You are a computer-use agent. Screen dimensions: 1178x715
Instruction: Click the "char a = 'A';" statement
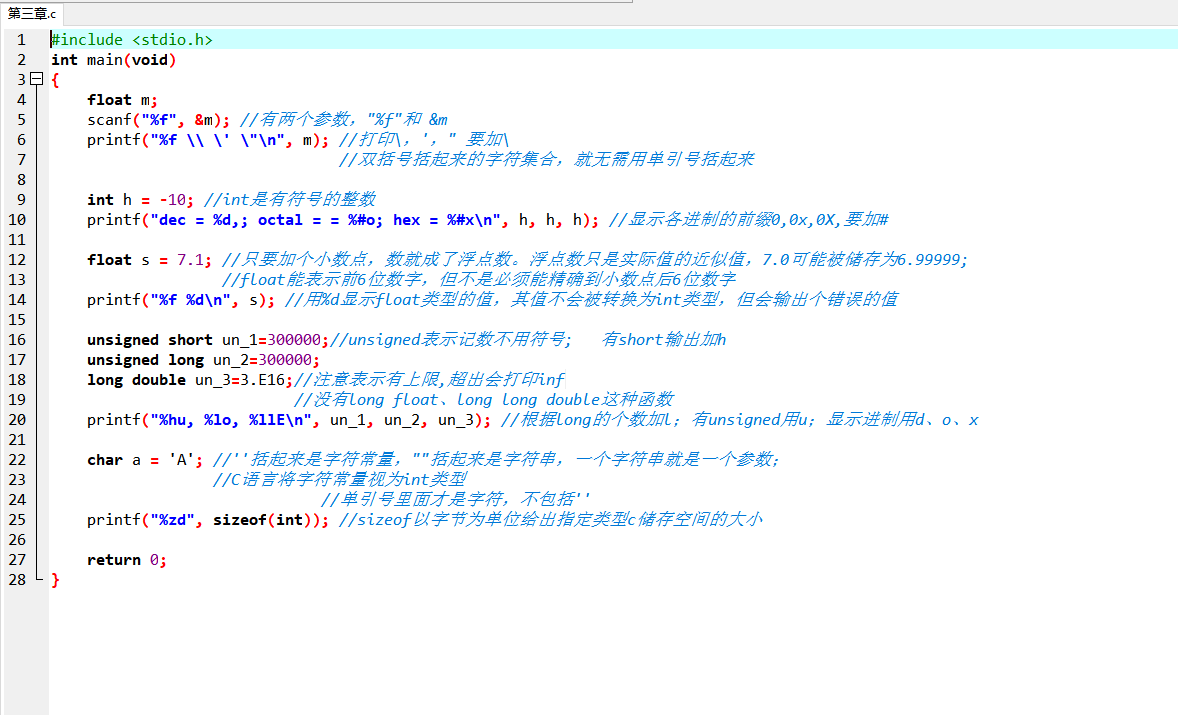point(144,460)
